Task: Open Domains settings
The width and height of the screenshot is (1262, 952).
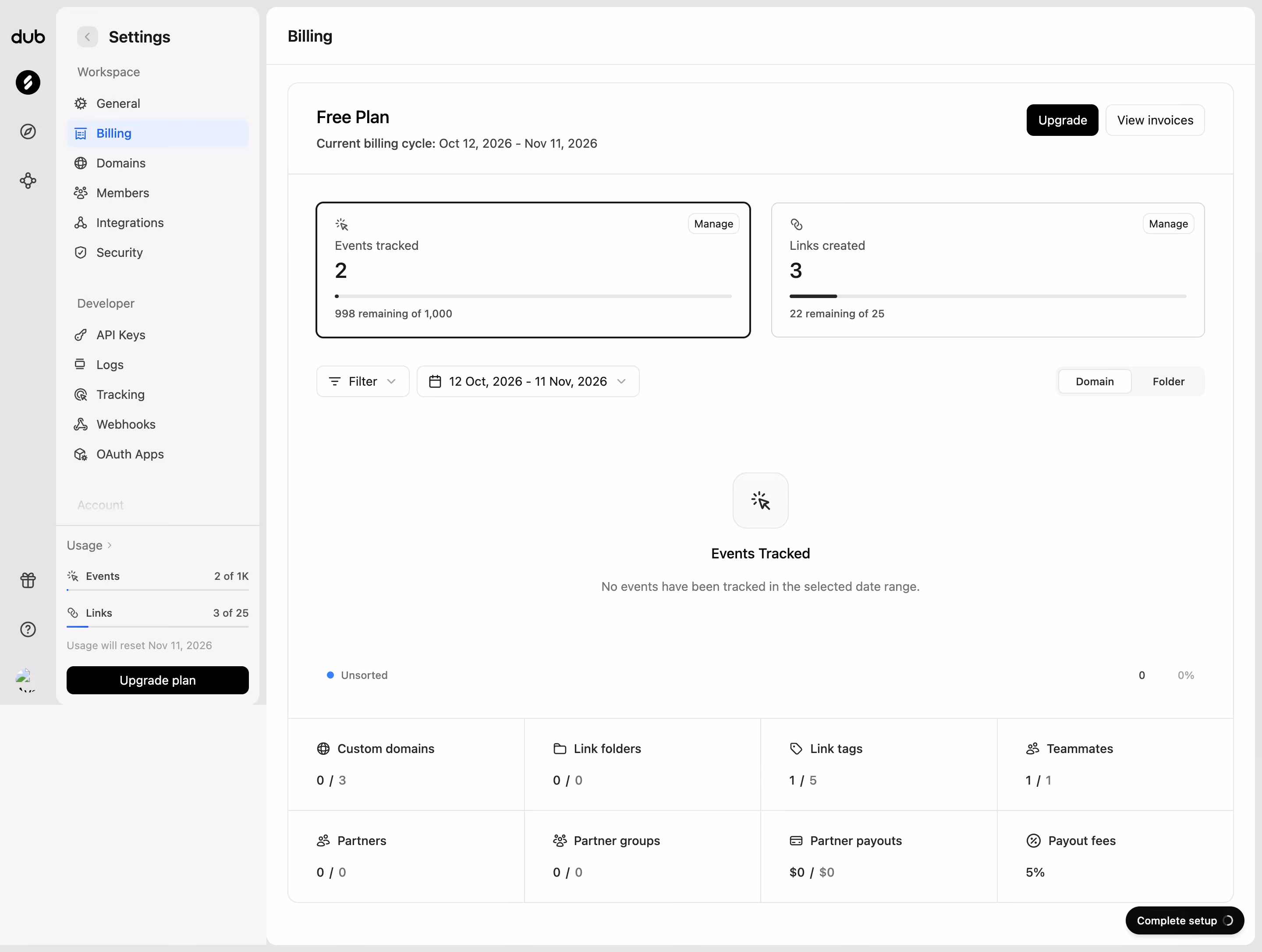Action: (157, 163)
